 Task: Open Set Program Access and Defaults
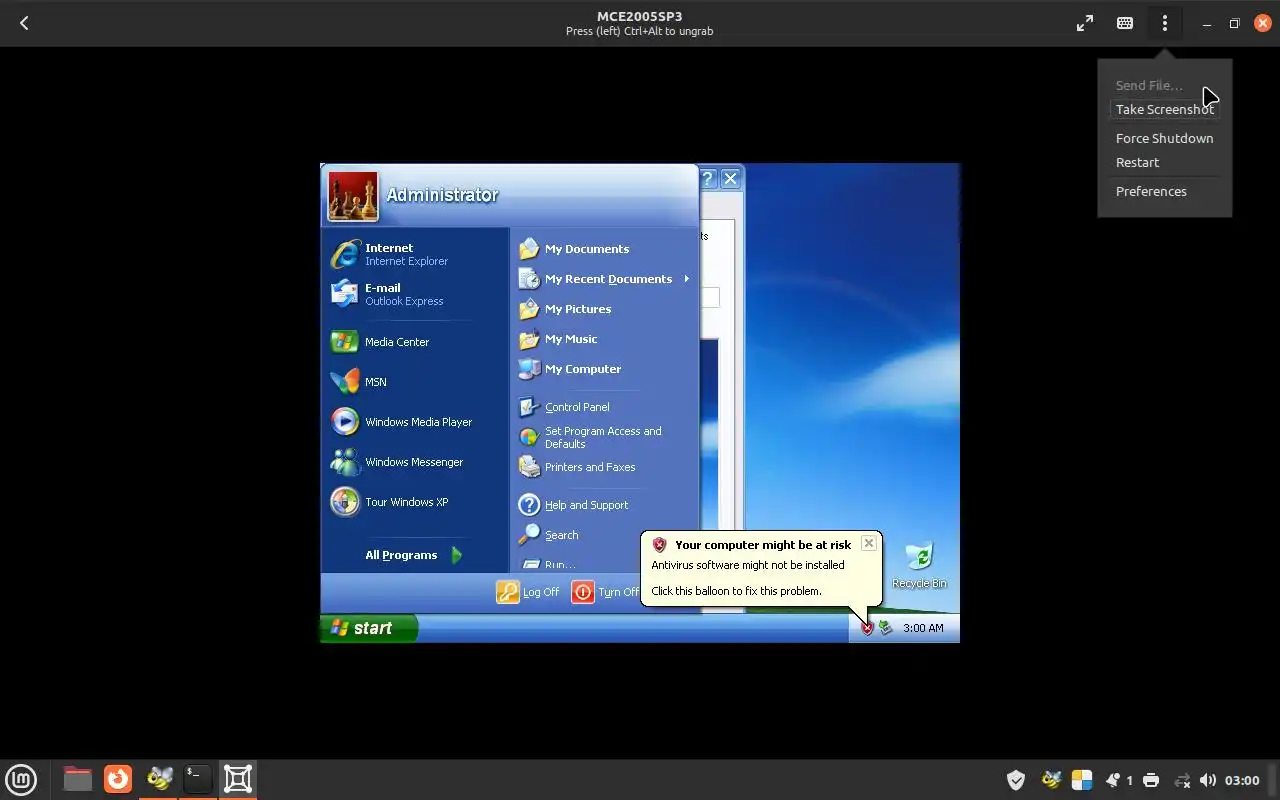[605, 437]
